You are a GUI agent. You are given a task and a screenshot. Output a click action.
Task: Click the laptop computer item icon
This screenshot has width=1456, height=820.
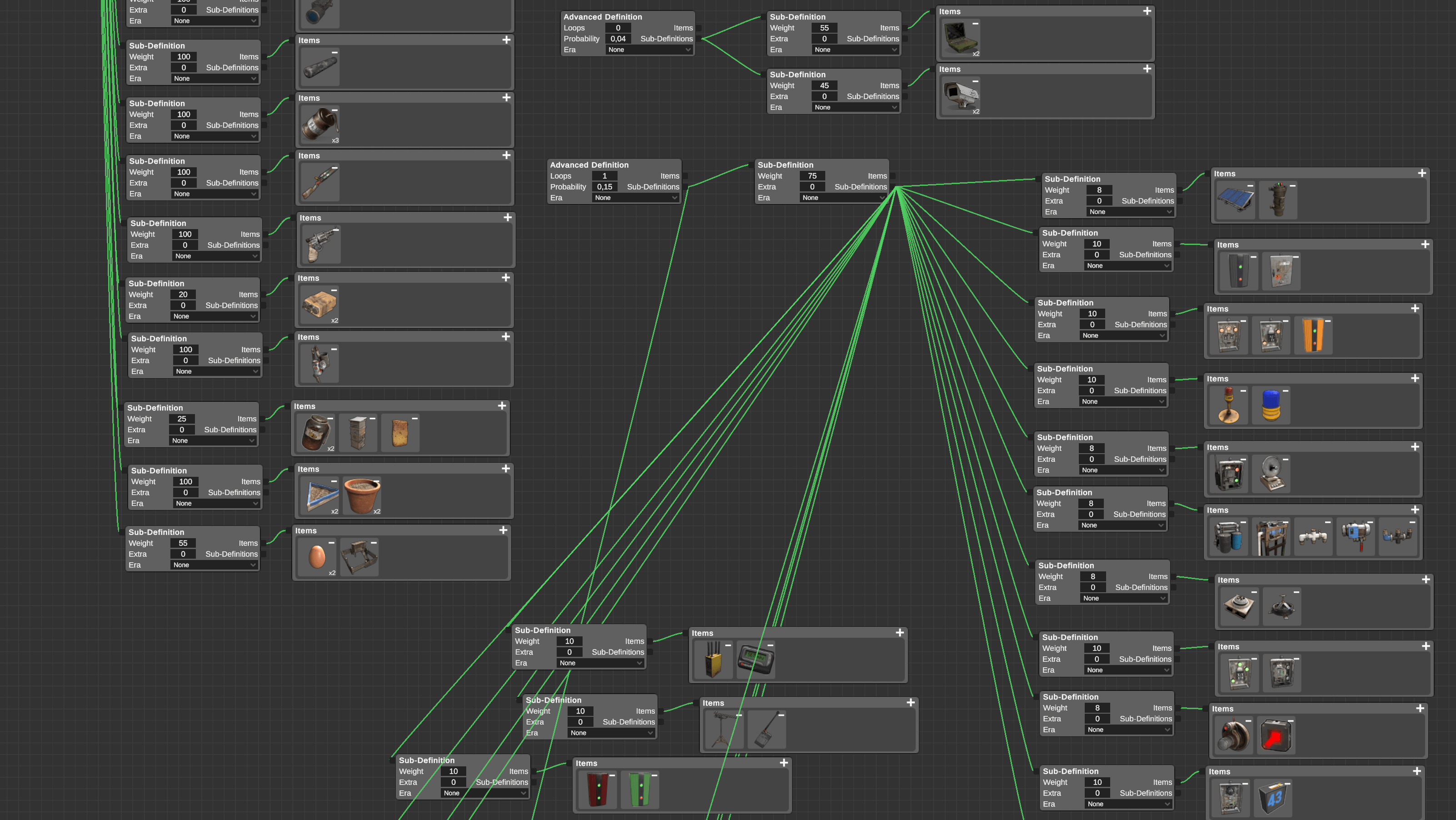point(960,38)
